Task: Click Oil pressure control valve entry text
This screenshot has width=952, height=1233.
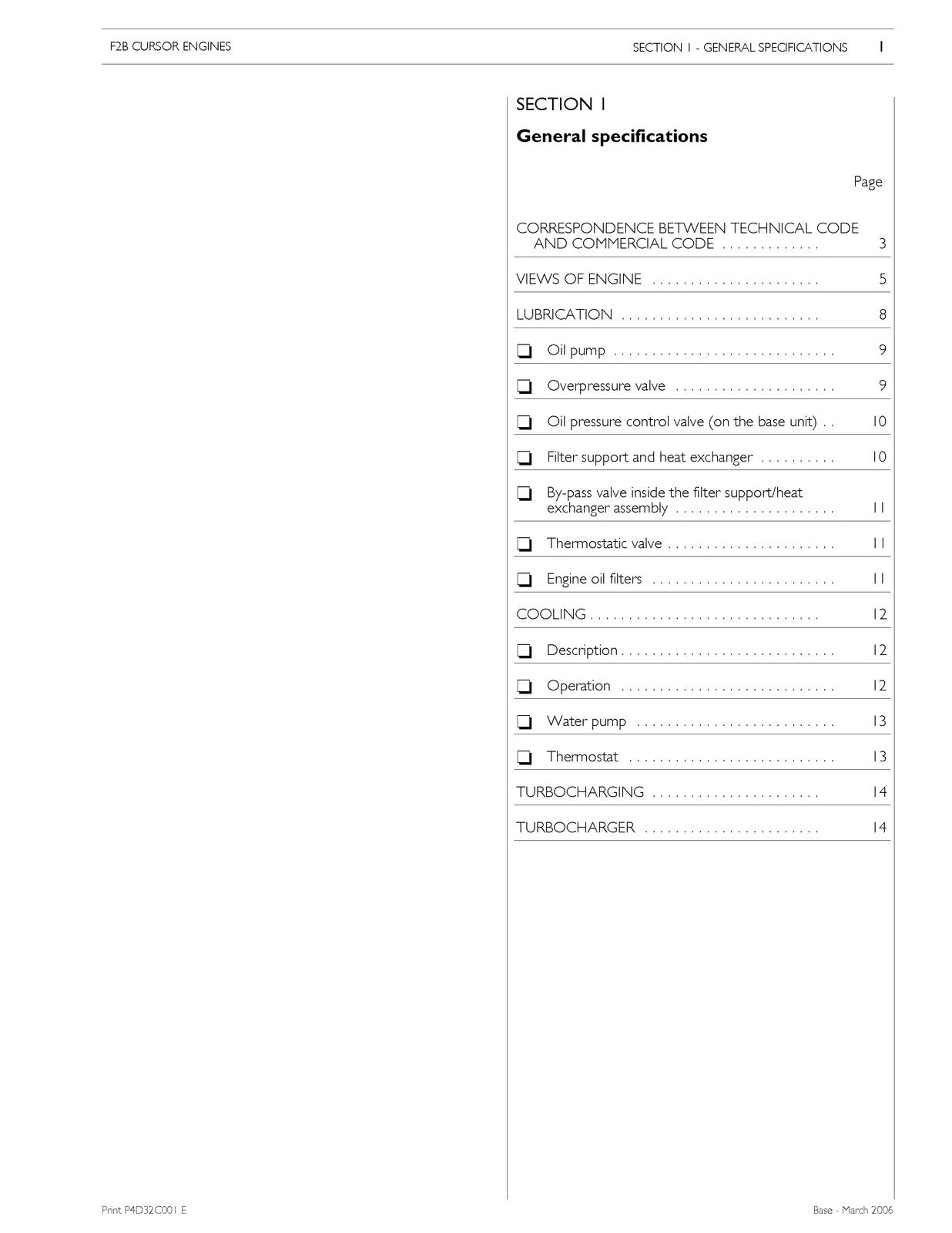Action: 682,422
